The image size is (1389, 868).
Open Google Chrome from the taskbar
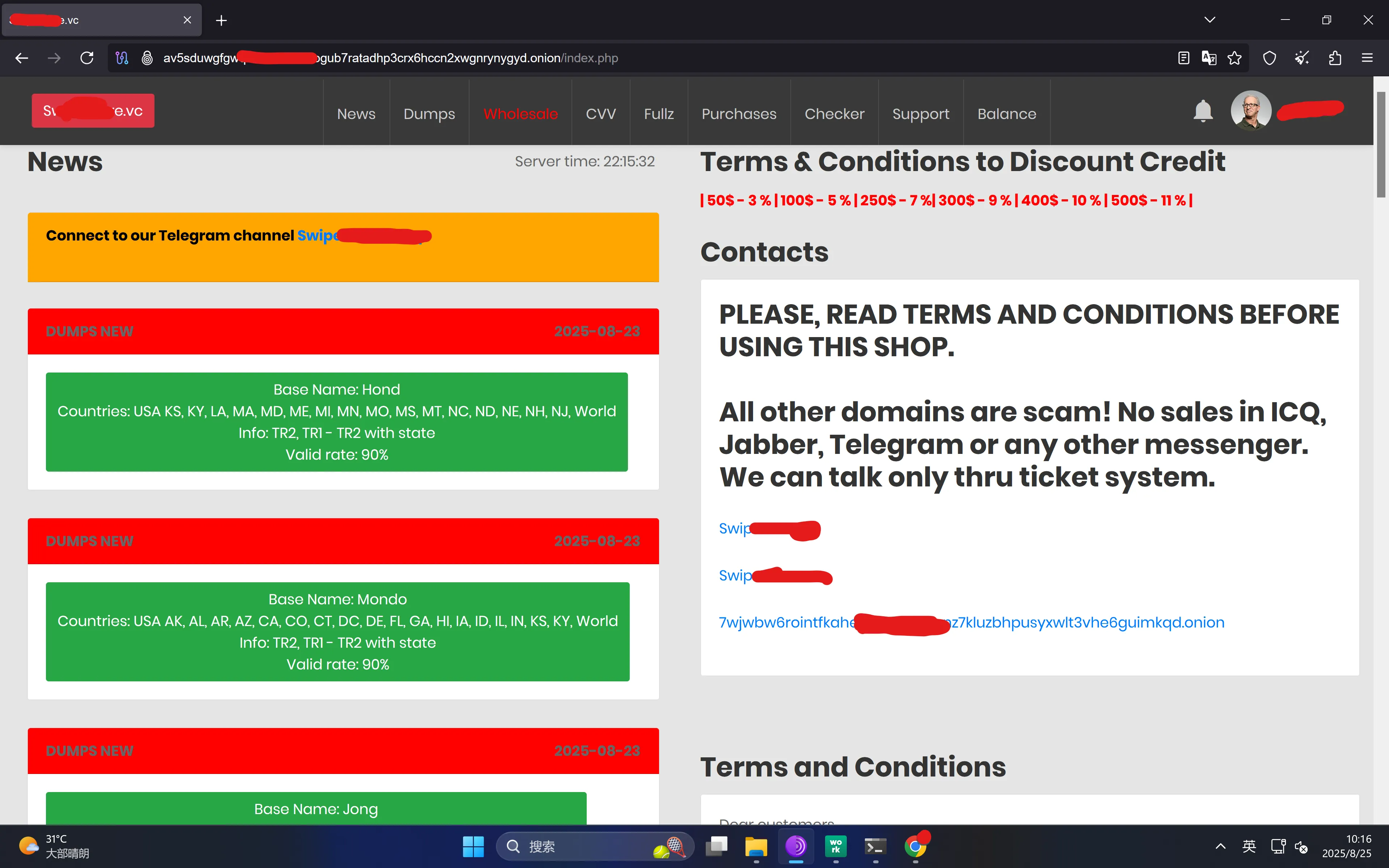click(x=916, y=846)
